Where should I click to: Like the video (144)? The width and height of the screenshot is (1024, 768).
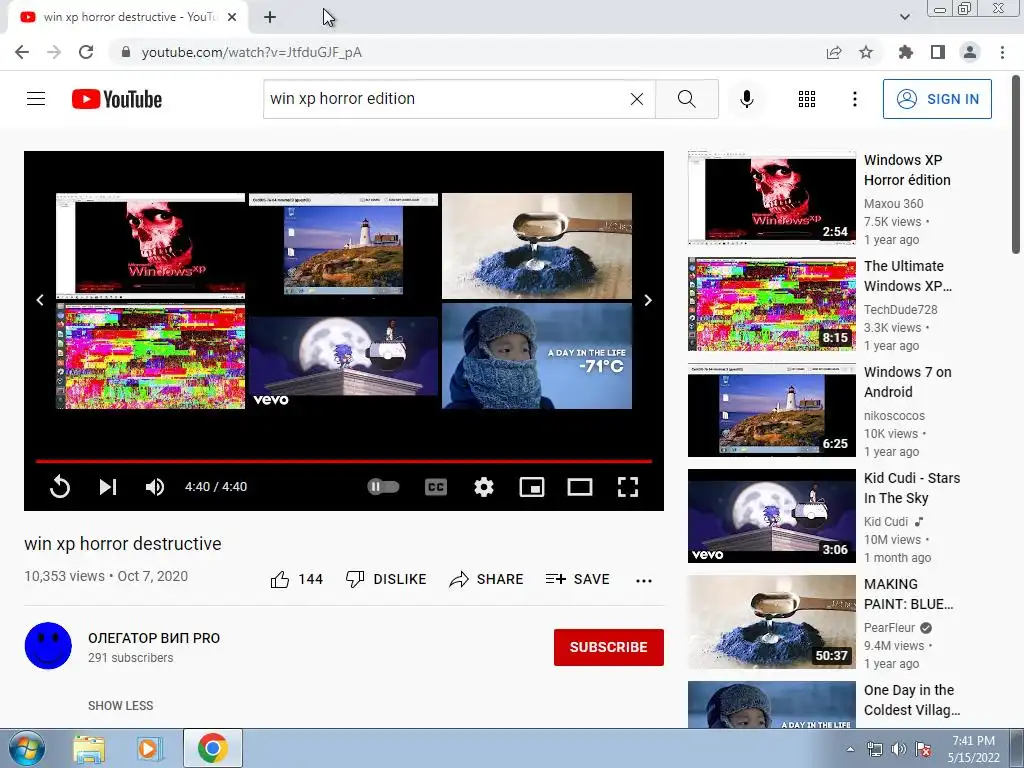(296, 579)
